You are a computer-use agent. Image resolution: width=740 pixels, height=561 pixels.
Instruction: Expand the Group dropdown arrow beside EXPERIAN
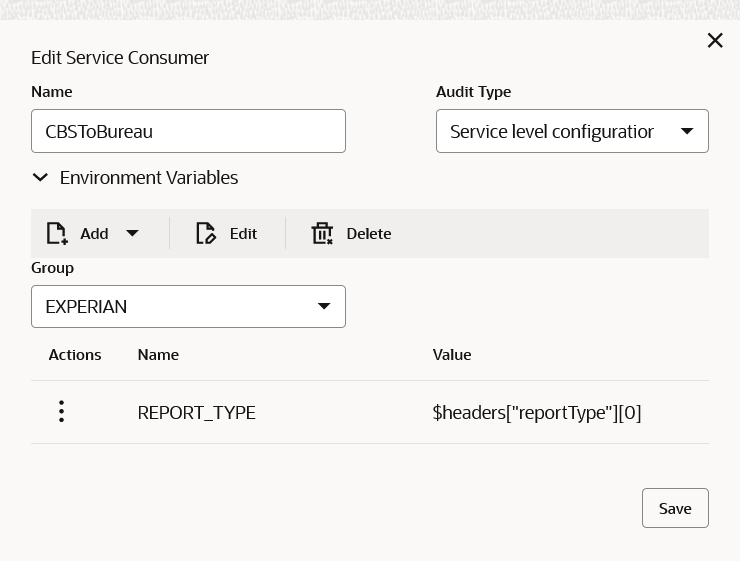(324, 306)
